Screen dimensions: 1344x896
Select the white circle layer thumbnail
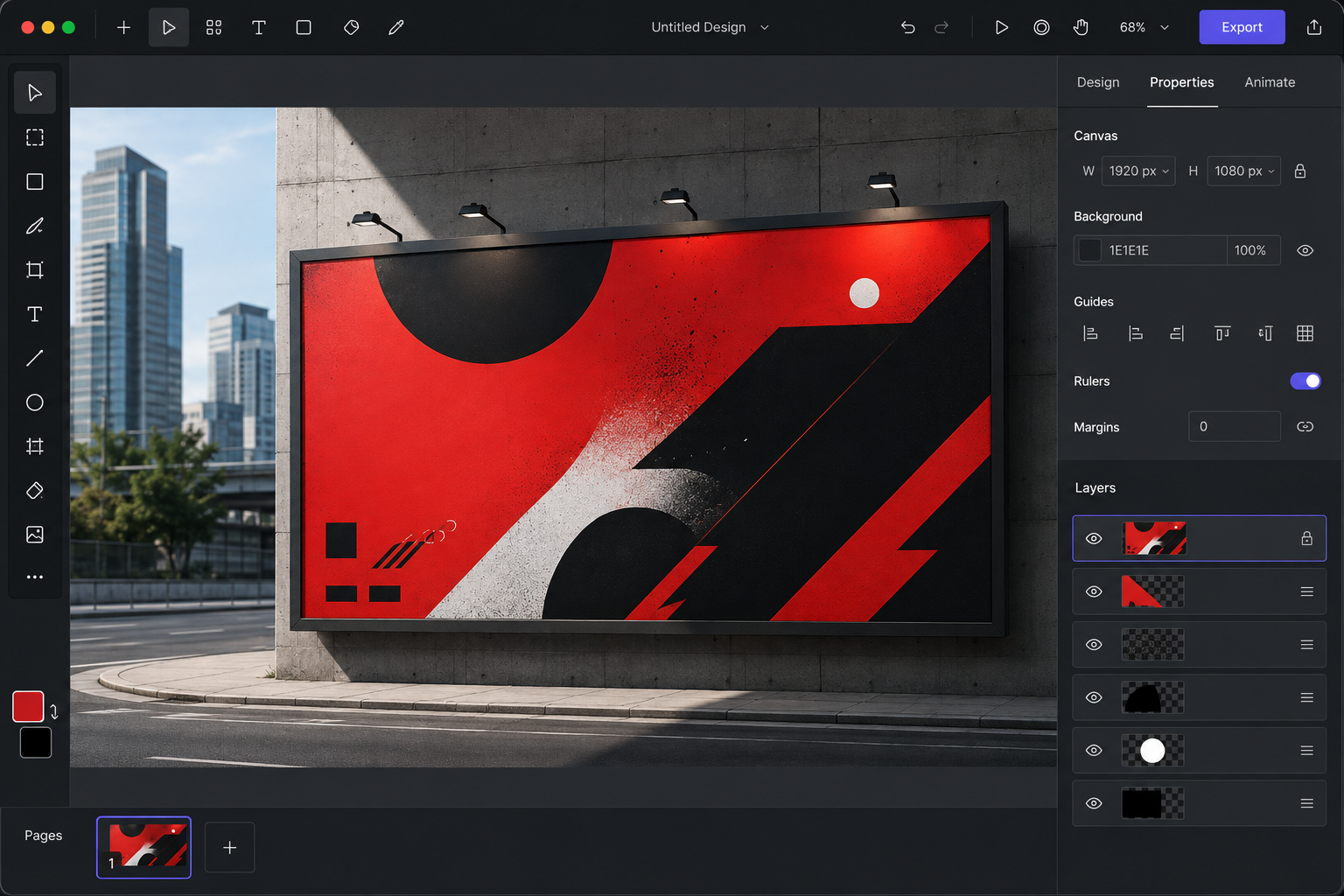pos(1152,751)
